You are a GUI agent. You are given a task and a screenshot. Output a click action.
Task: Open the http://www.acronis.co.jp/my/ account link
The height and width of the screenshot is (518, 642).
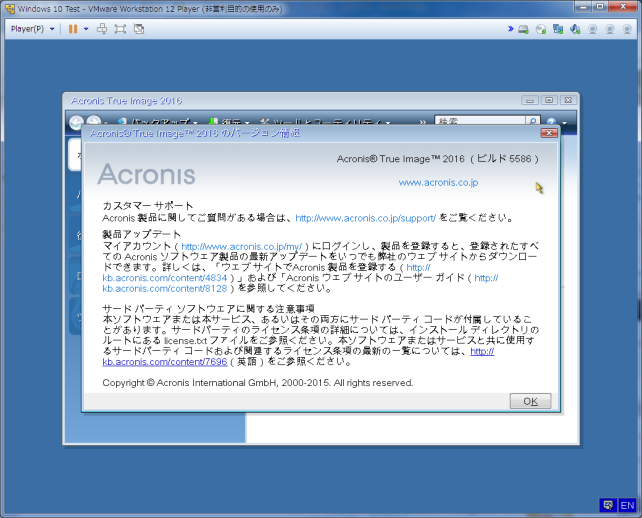[x=242, y=247]
